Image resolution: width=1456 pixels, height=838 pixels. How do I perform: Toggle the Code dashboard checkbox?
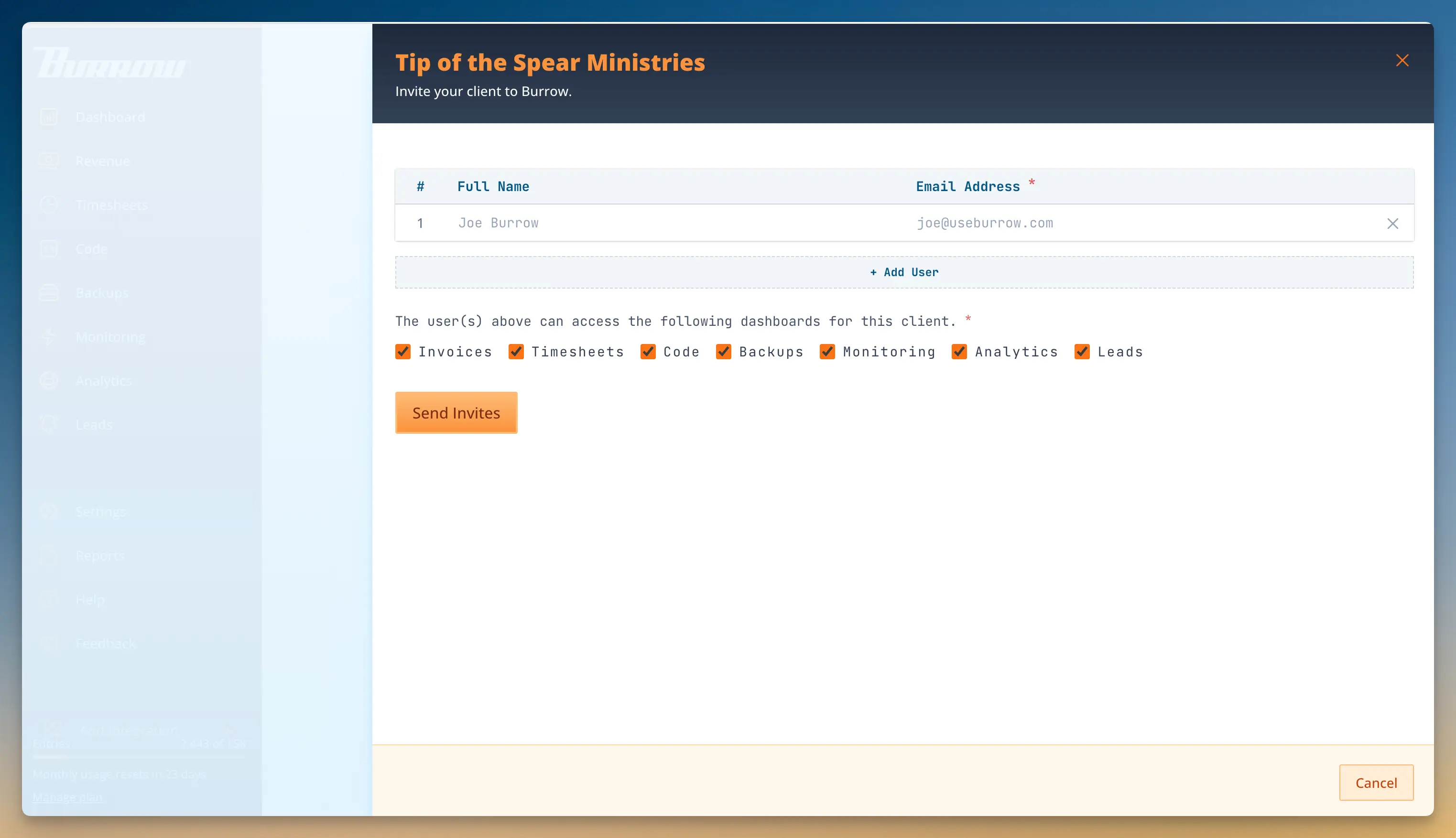648,352
